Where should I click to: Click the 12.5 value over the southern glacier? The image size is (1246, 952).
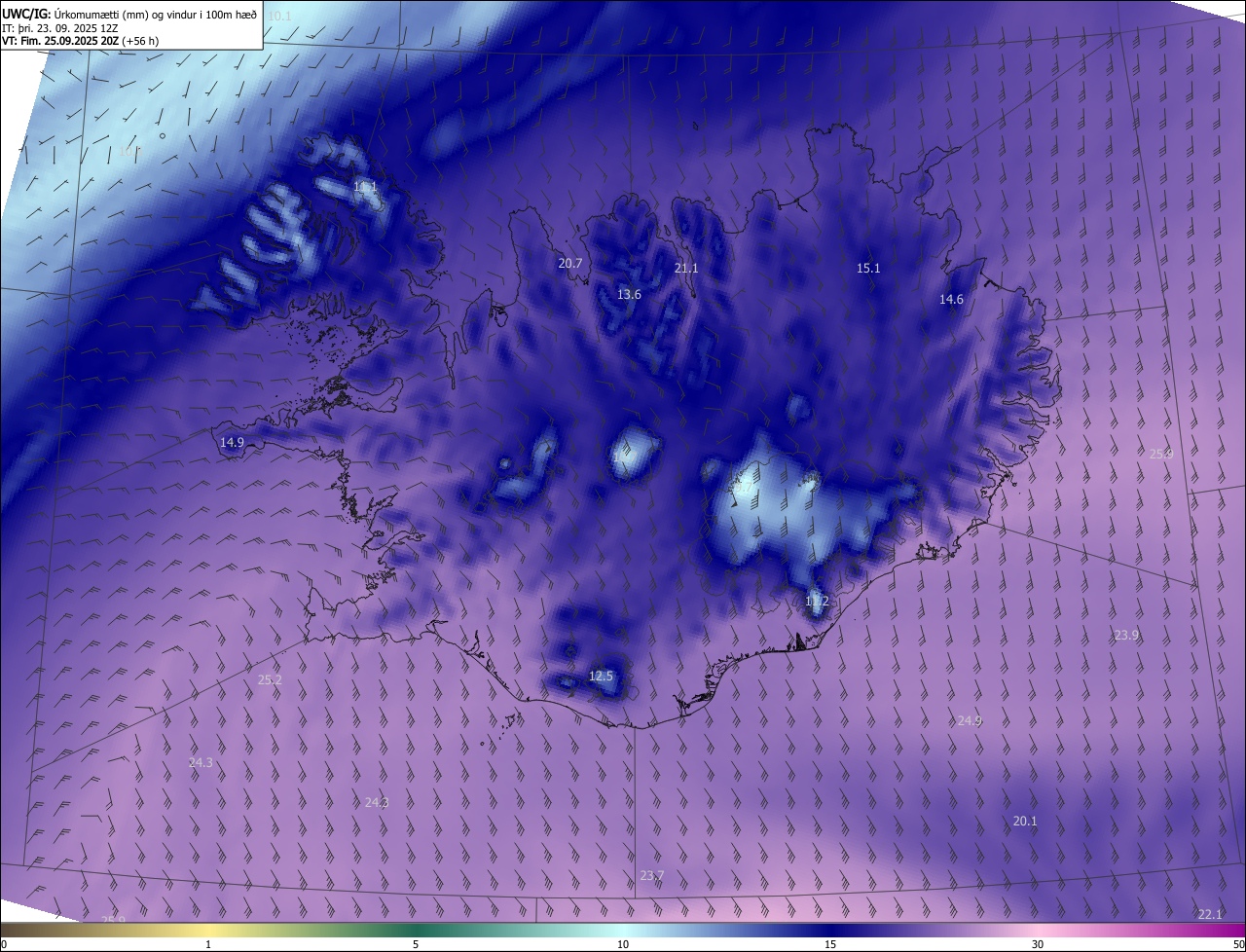602,676
